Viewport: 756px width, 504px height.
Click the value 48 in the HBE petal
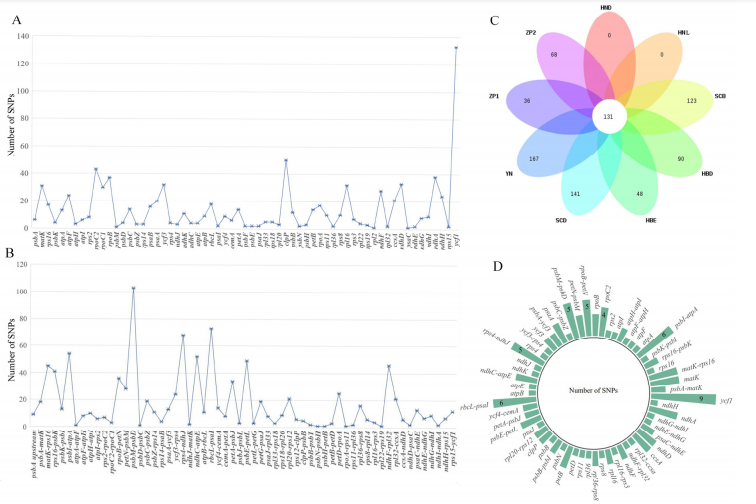(x=640, y=194)
